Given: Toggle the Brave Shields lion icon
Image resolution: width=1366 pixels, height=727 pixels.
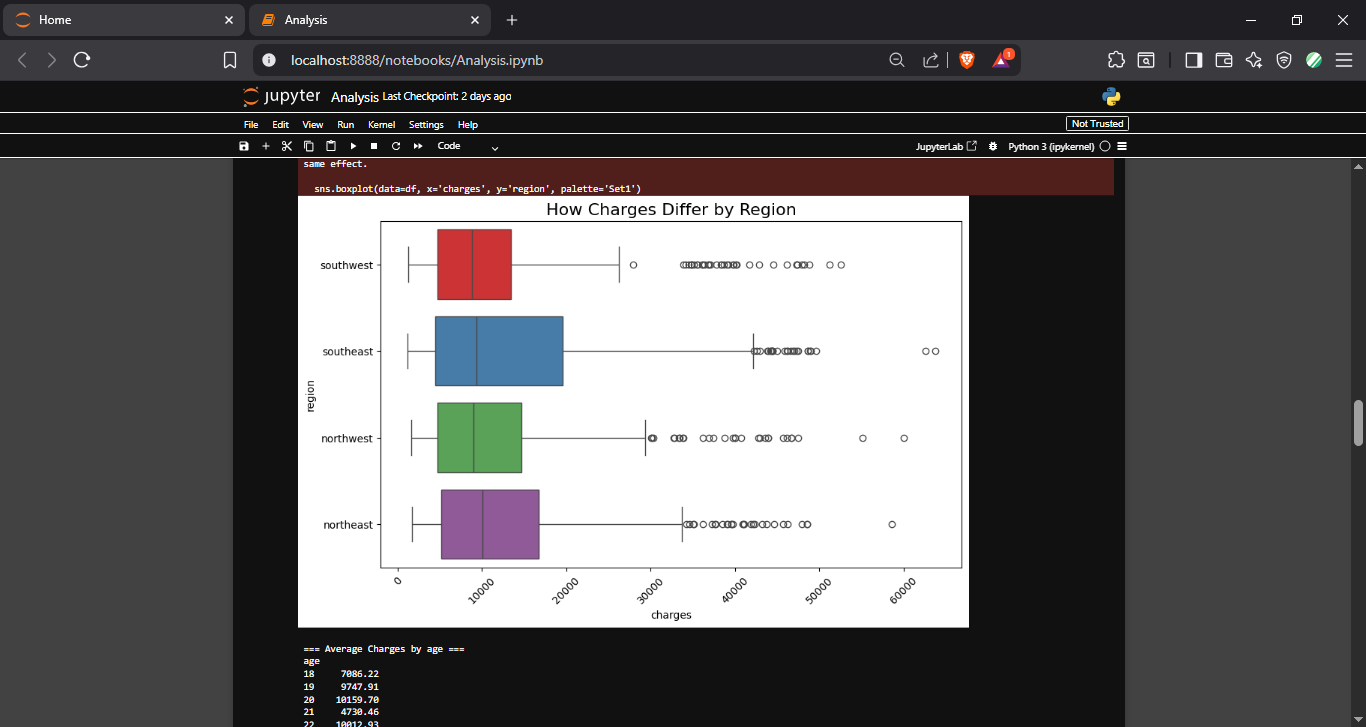Looking at the screenshot, I should point(967,60).
